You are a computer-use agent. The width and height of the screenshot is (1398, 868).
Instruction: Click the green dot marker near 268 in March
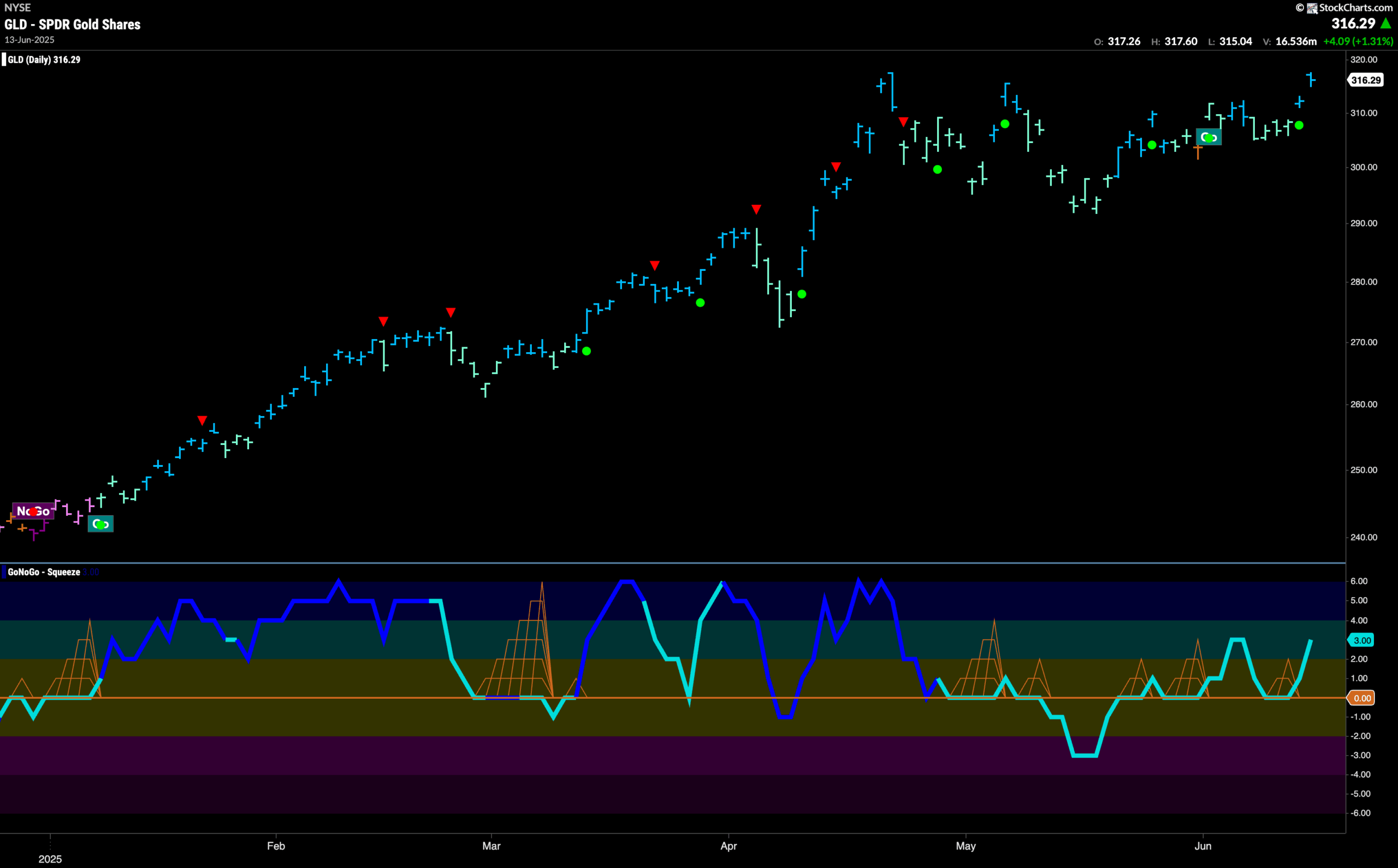[586, 352]
